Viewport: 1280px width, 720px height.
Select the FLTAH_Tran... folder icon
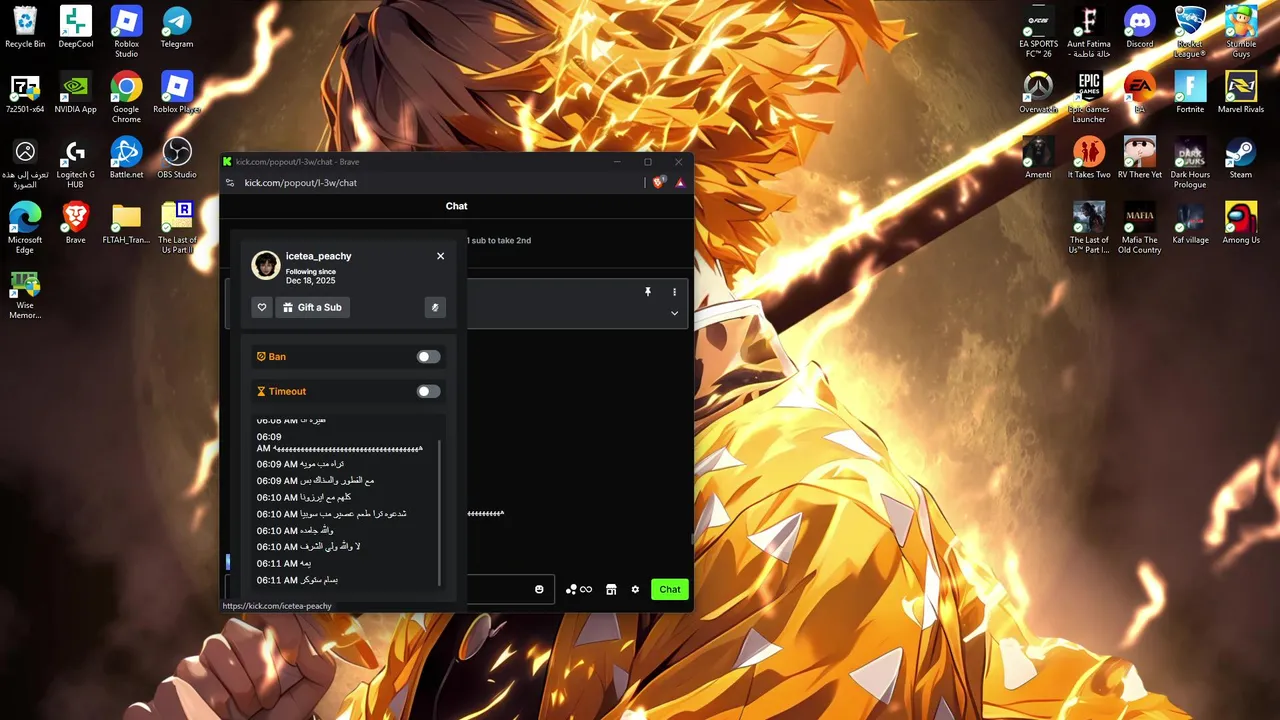pos(126,223)
